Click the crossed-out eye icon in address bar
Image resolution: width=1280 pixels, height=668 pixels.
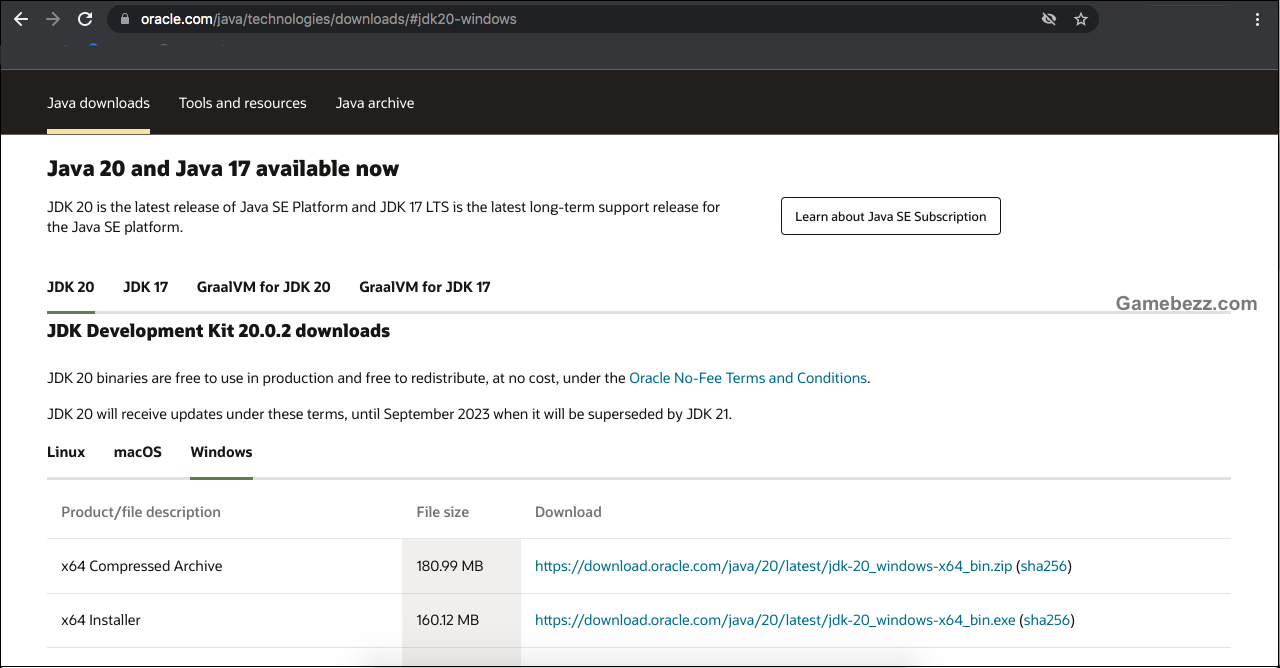[1049, 19]
